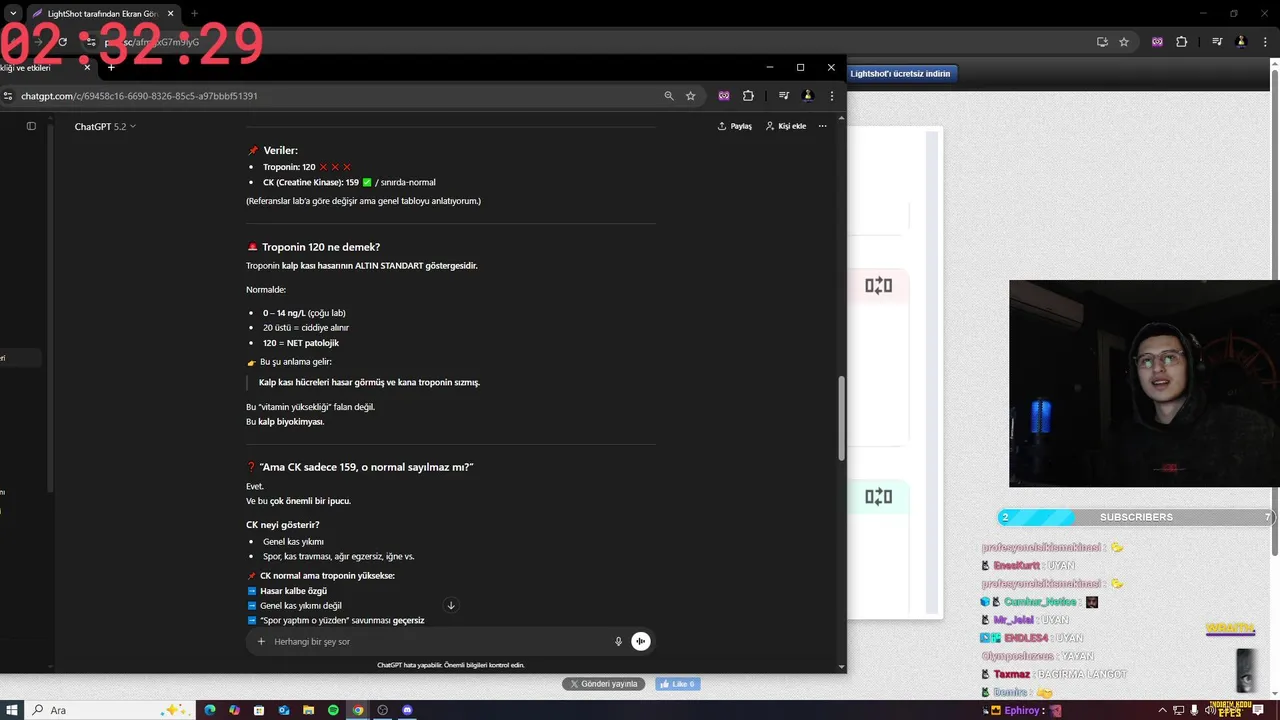The image size is (1280, 720).
Task: Open File Explorer from the taskbar
Action: tap(309, 710)
